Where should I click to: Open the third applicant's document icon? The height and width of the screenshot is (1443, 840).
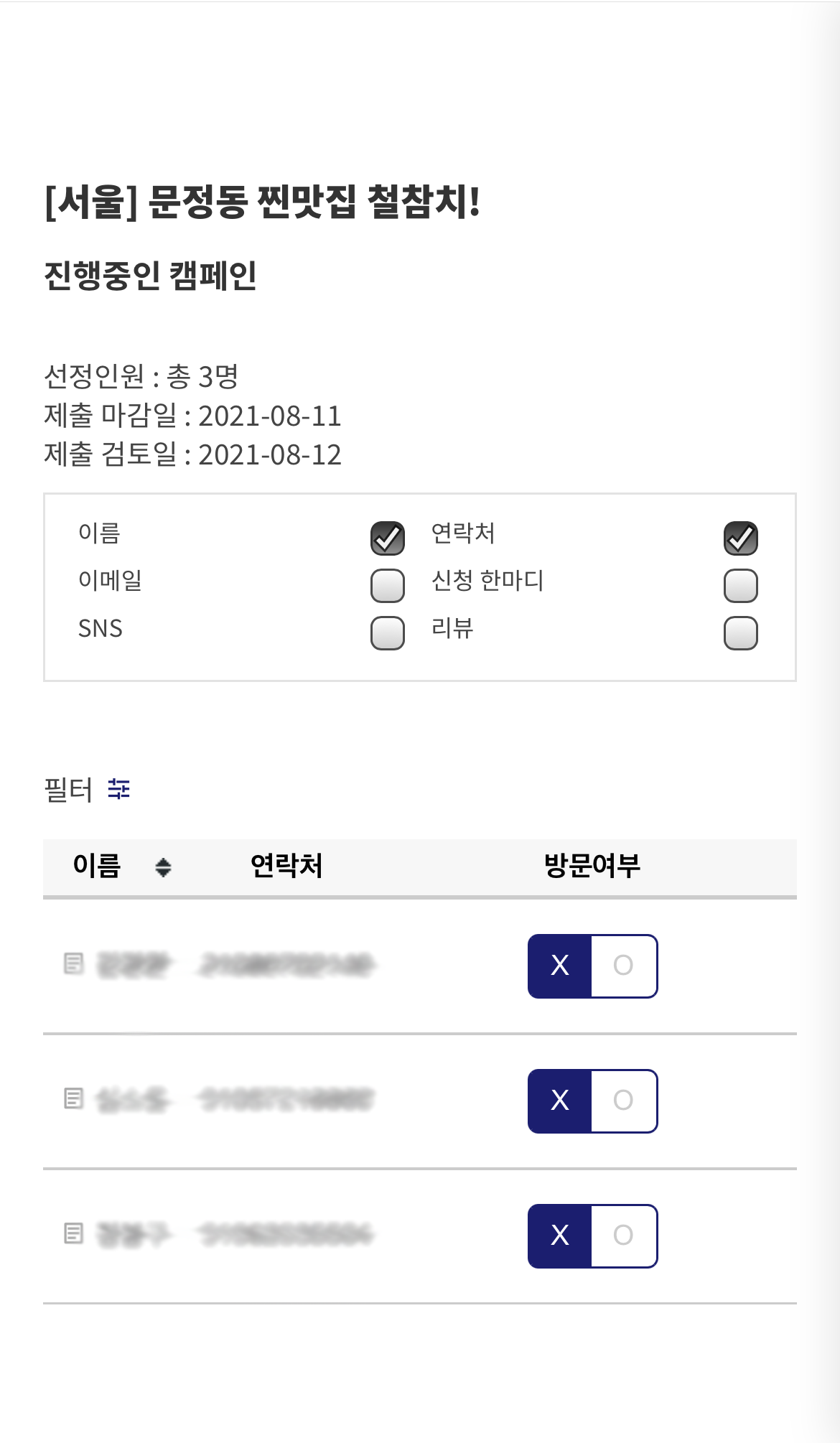point(74,1233)
